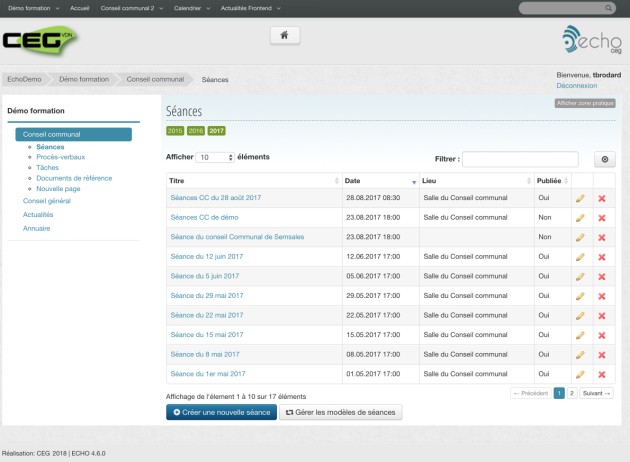Open table settings gear button
Screen dimensions: 630x462
coord(604,159)
